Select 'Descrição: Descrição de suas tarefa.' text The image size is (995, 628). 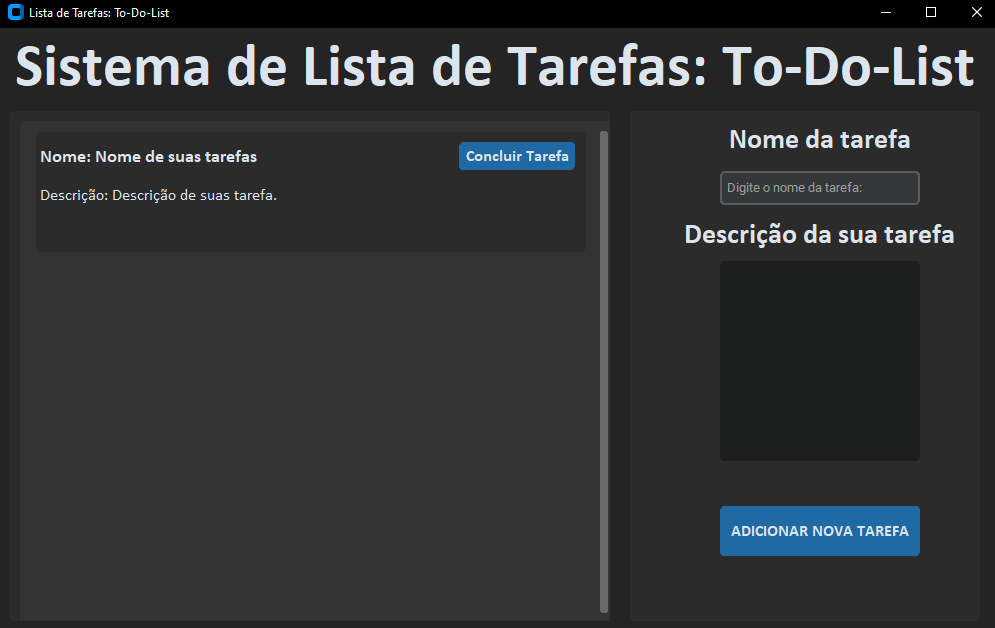click(x=159, y=195)
